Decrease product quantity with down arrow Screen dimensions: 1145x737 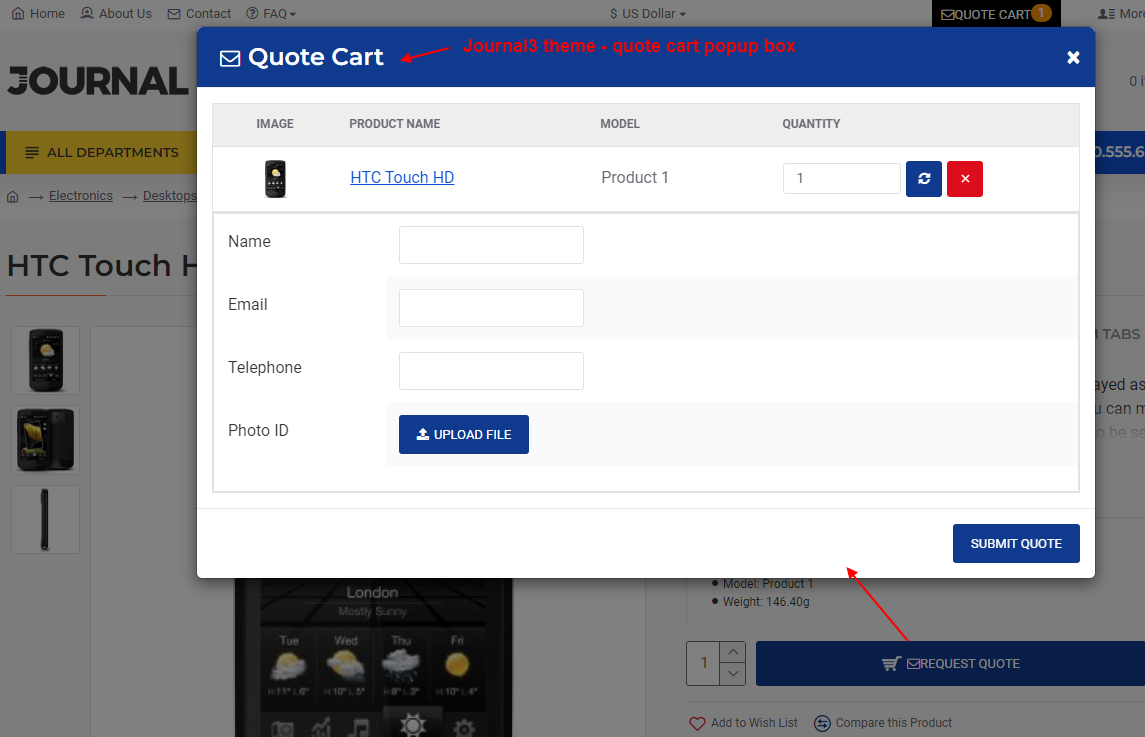(732, 674)
